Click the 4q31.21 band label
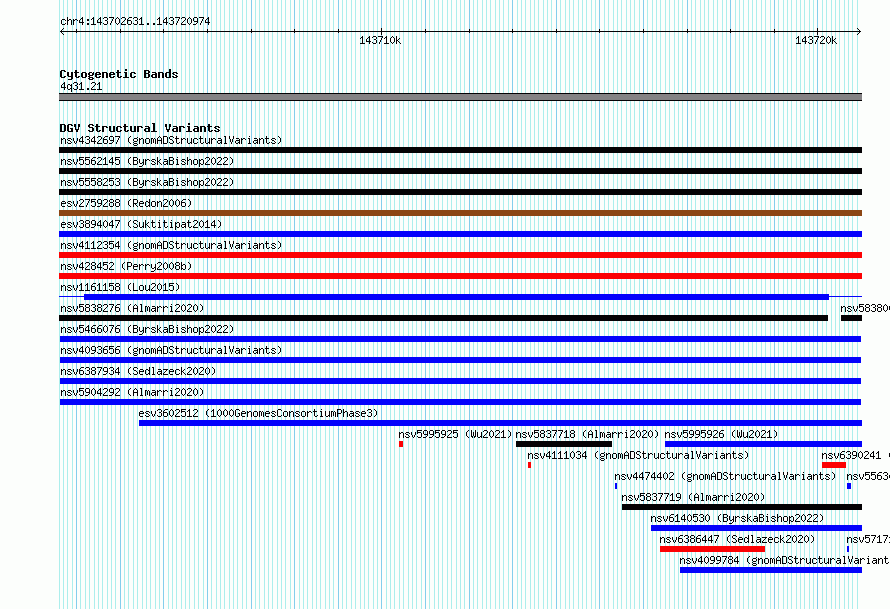 point(81,86)
